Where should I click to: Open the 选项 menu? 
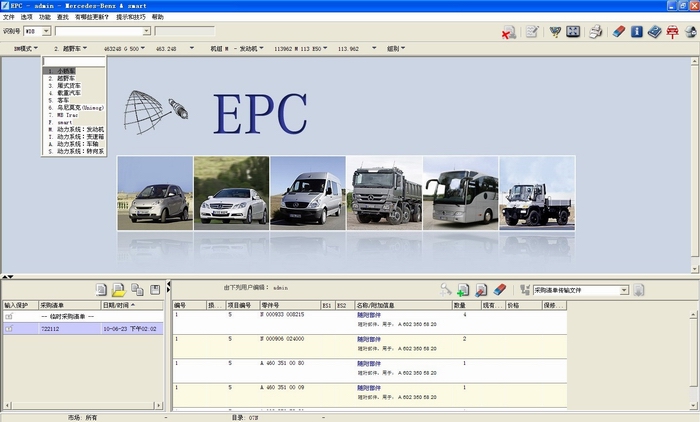pos(26,17)
